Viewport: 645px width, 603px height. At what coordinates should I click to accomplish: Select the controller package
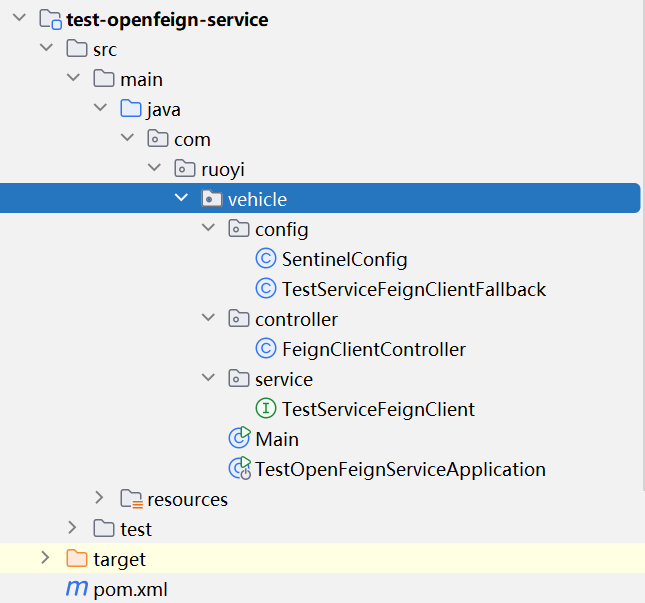pos(296,320)
